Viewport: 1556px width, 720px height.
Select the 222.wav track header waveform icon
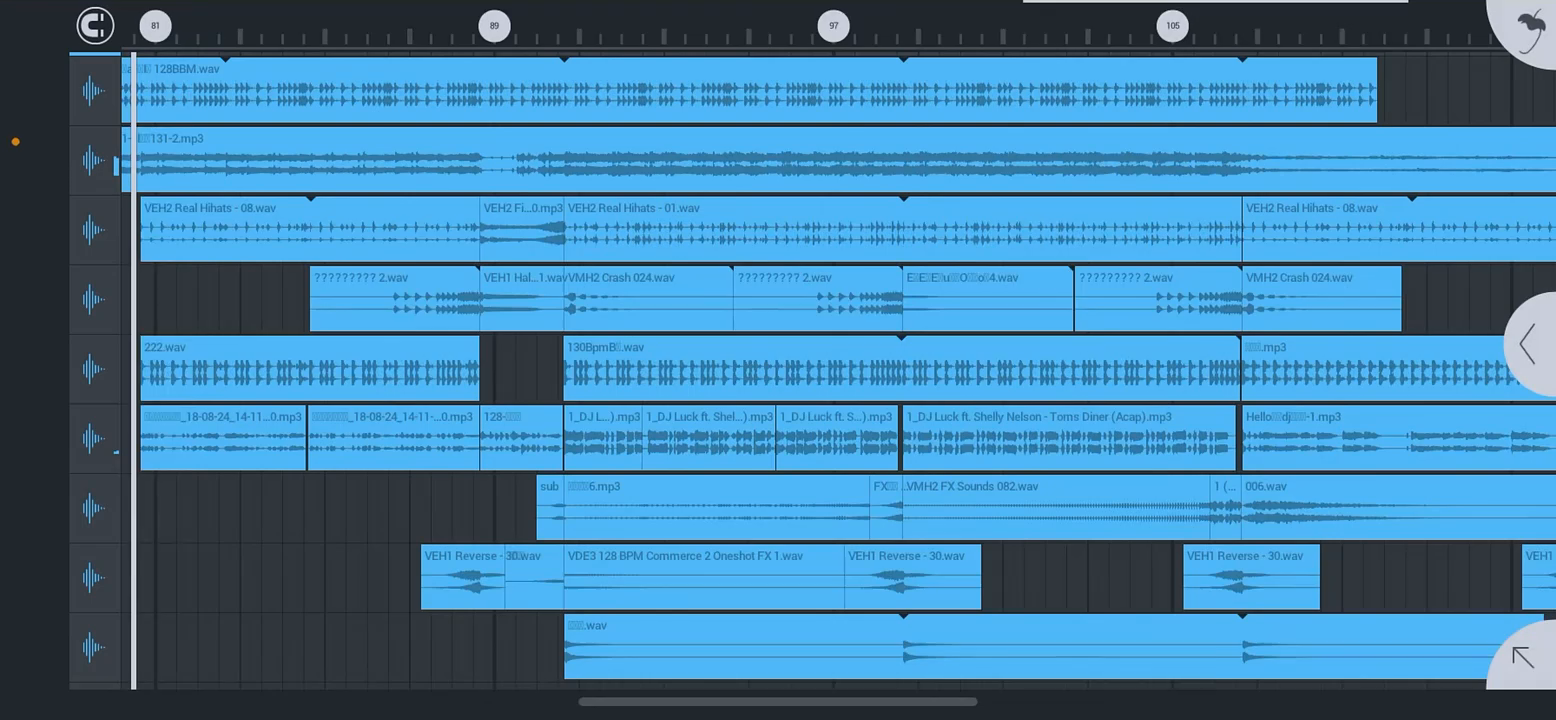tap(94, 369)
